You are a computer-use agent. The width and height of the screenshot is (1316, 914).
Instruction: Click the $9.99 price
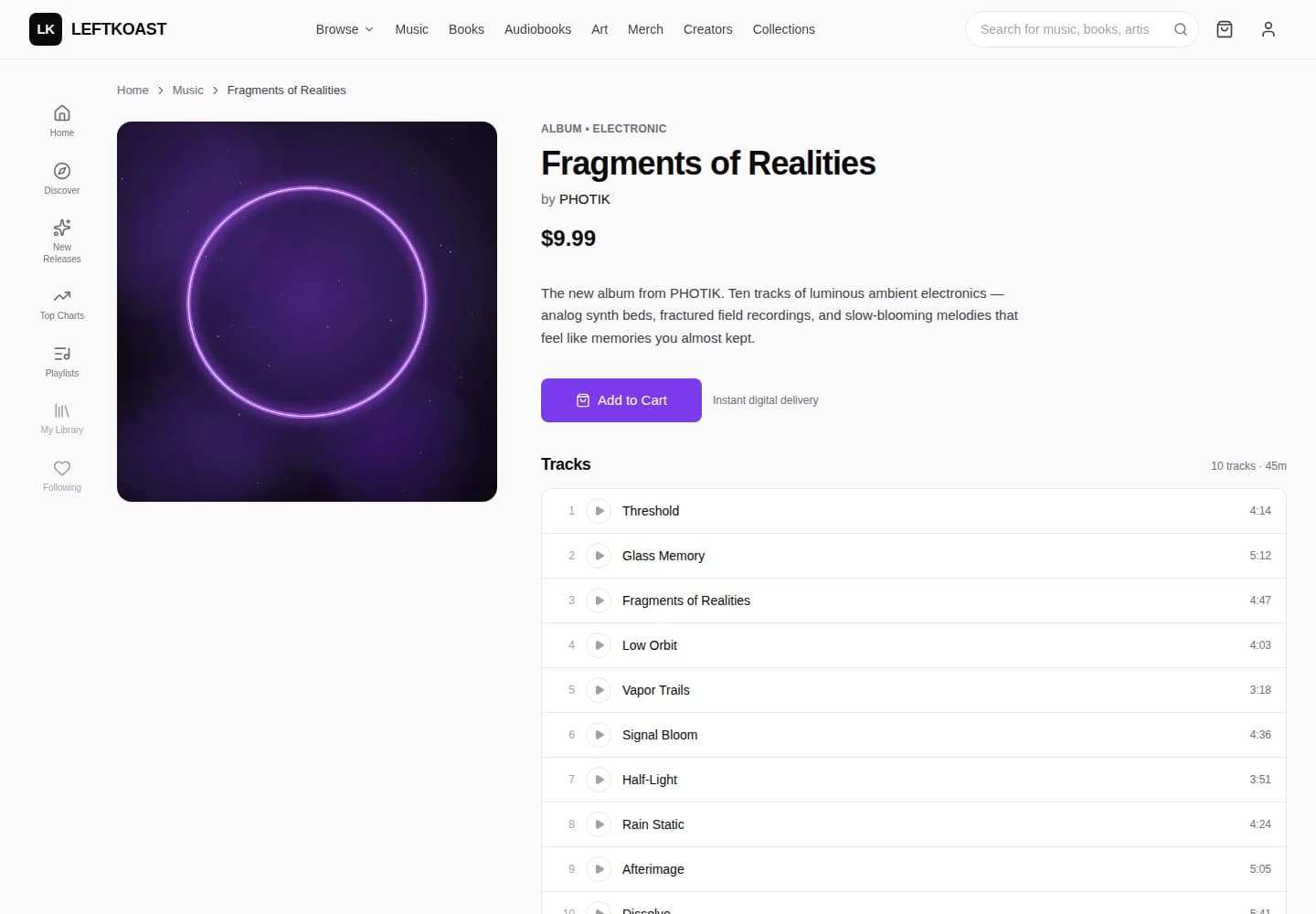(x=568, y=239)
